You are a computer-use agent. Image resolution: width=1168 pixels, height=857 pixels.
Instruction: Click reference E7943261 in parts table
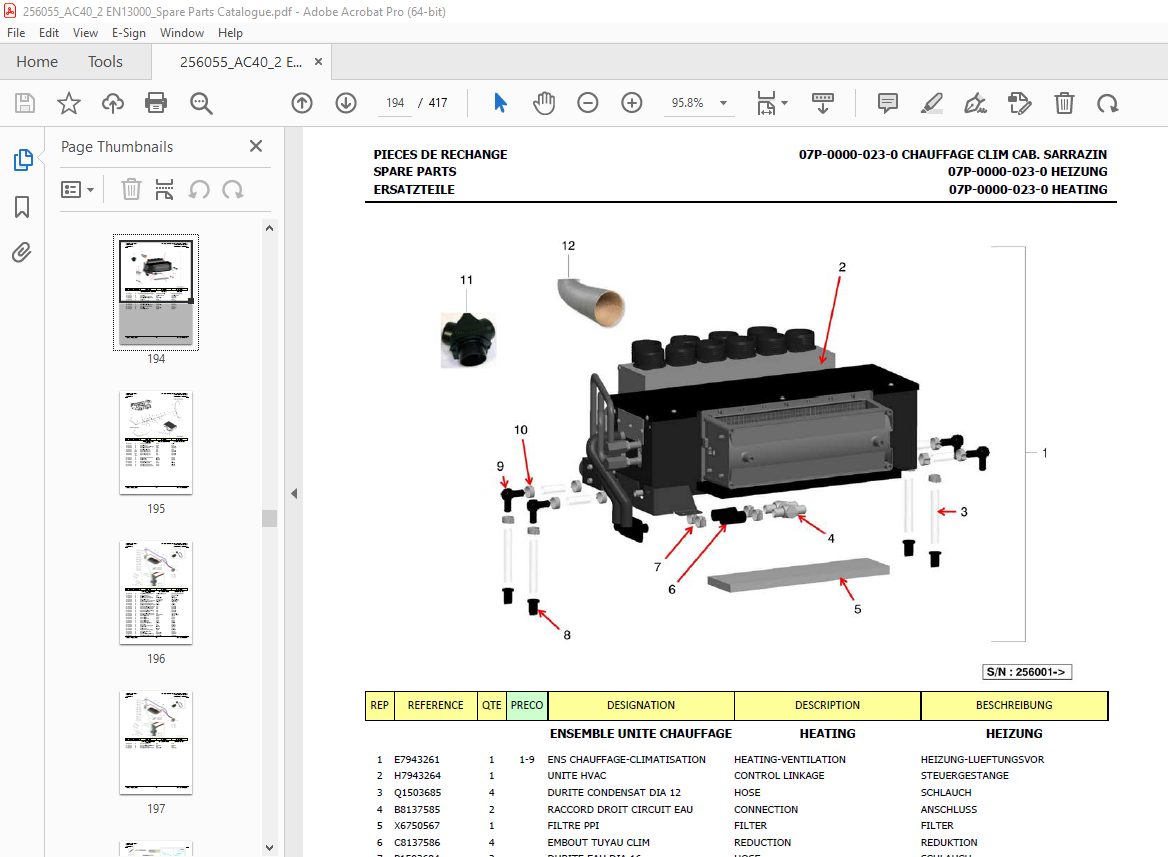click(x=417, y=759)
